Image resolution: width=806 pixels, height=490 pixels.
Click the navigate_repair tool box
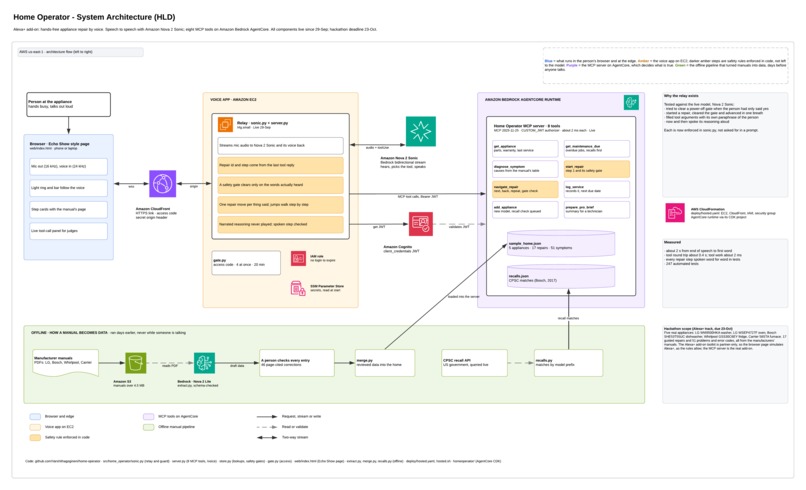525,189
